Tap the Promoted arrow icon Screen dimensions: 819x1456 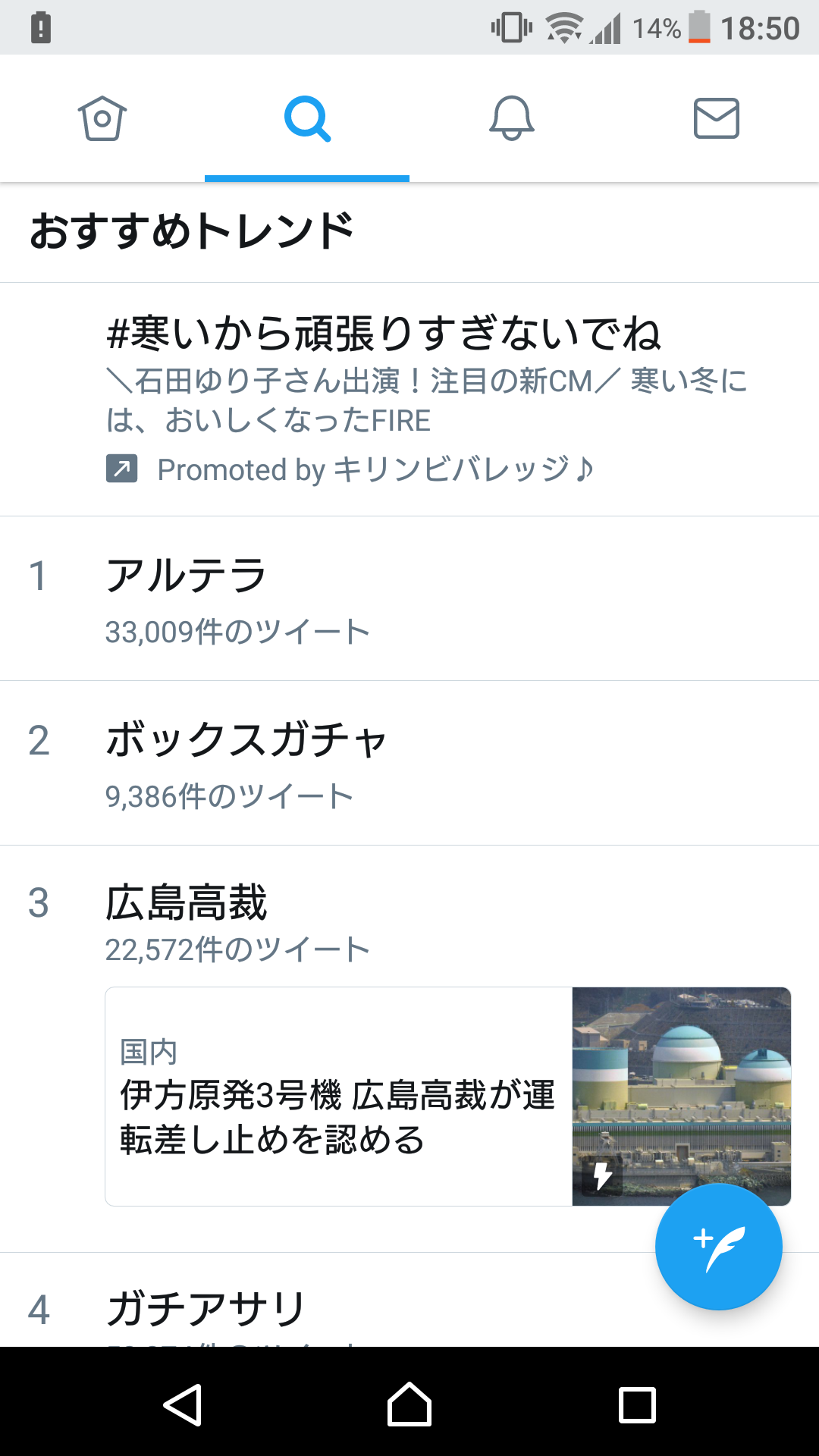point(121,469)
